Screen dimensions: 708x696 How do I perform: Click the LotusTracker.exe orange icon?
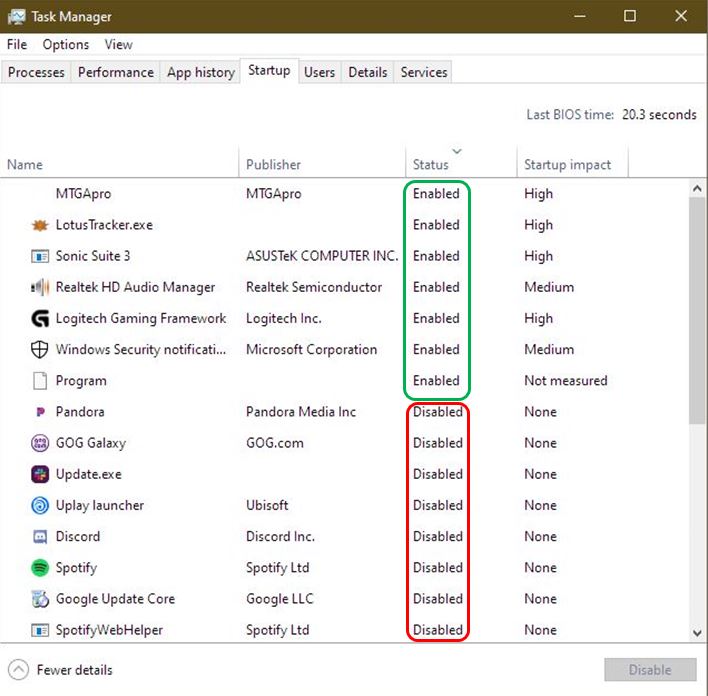click(40, 225)
